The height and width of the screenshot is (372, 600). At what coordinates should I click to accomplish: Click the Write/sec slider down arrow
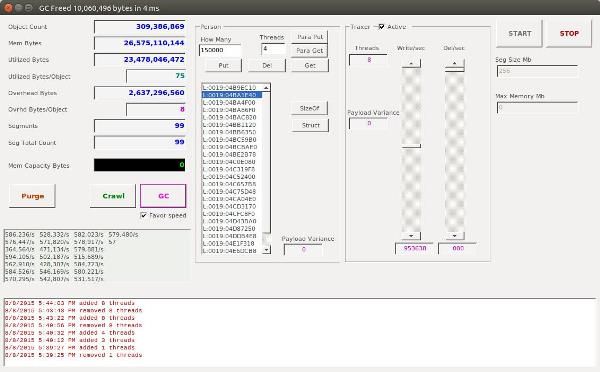[411, 236]
